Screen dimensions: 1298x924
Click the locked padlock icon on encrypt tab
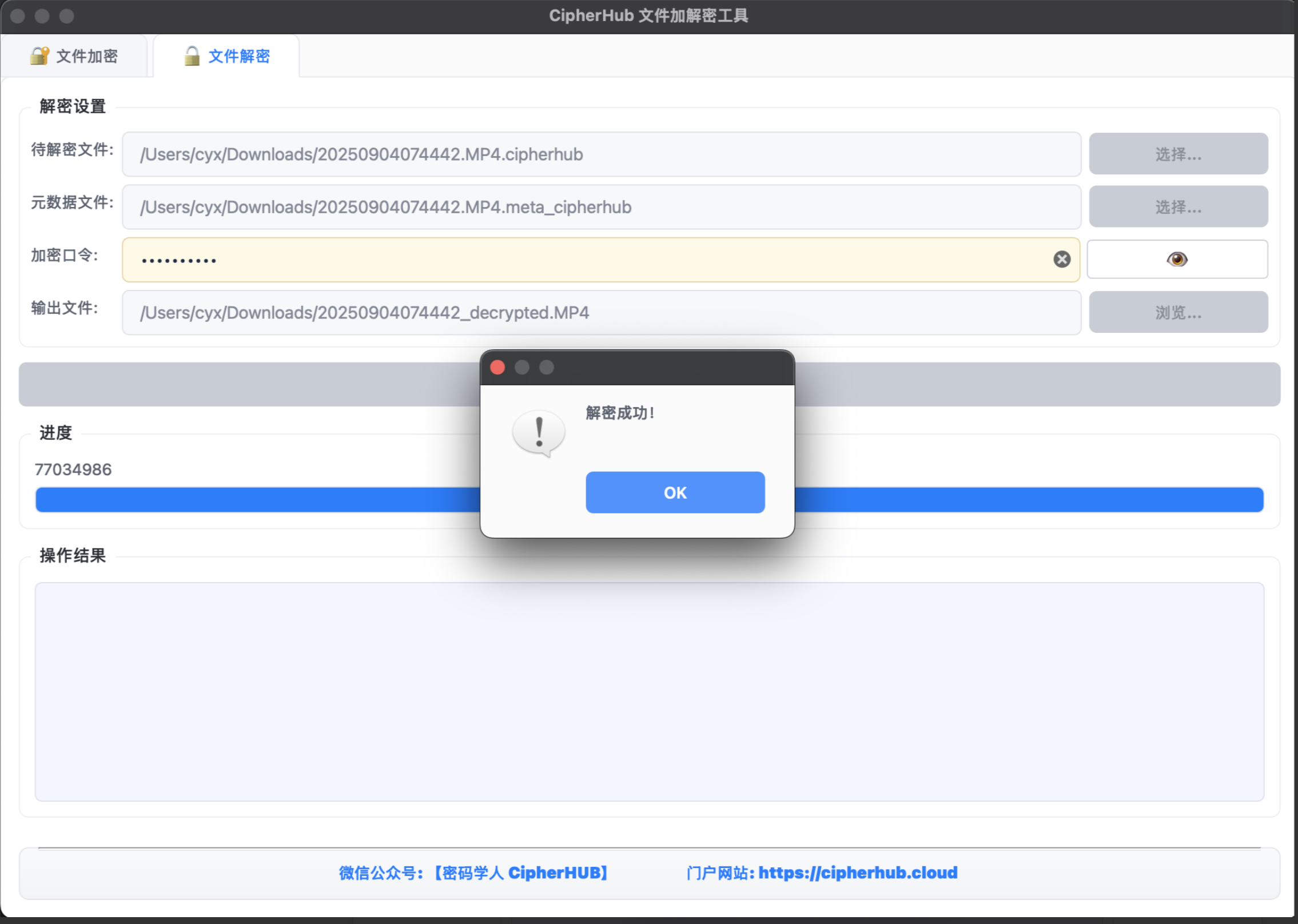point(39,55)
